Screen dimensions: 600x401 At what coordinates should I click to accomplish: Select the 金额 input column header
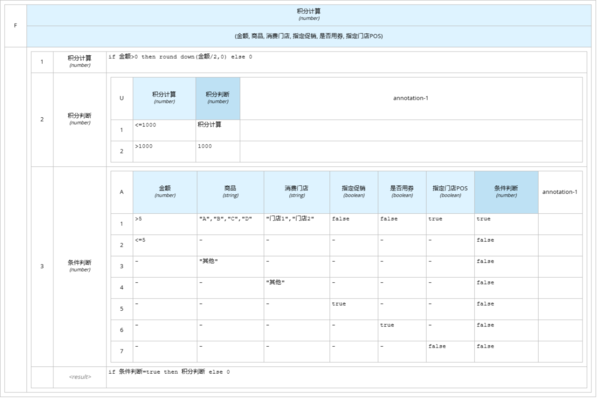(164, 192)
